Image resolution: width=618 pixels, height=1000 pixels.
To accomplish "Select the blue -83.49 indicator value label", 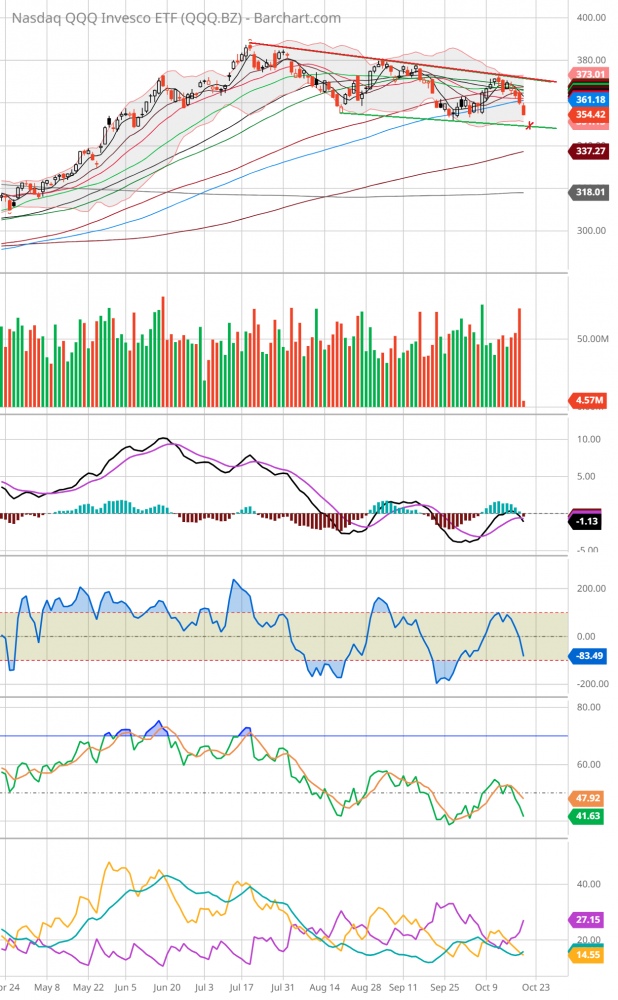I will coord(590,656).
